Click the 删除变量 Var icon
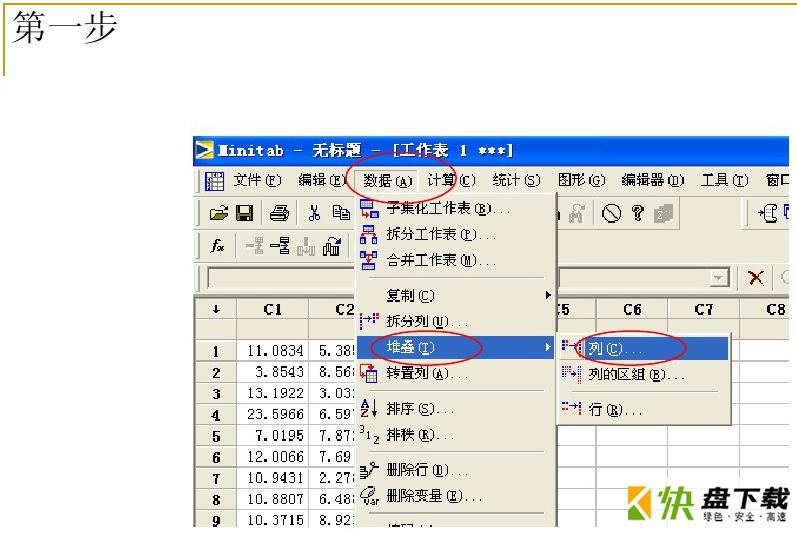This screenshot has height=534, width=797. (370, 496)
